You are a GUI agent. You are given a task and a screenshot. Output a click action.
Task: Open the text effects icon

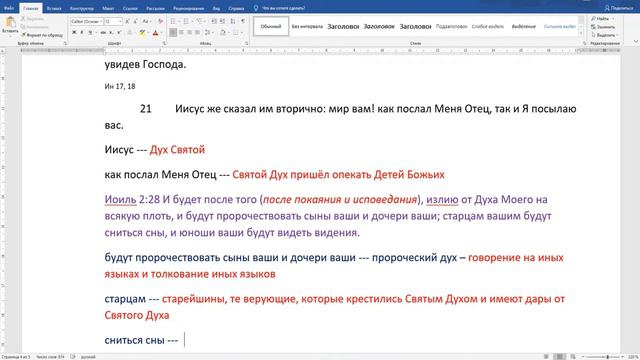click(130, 32)
